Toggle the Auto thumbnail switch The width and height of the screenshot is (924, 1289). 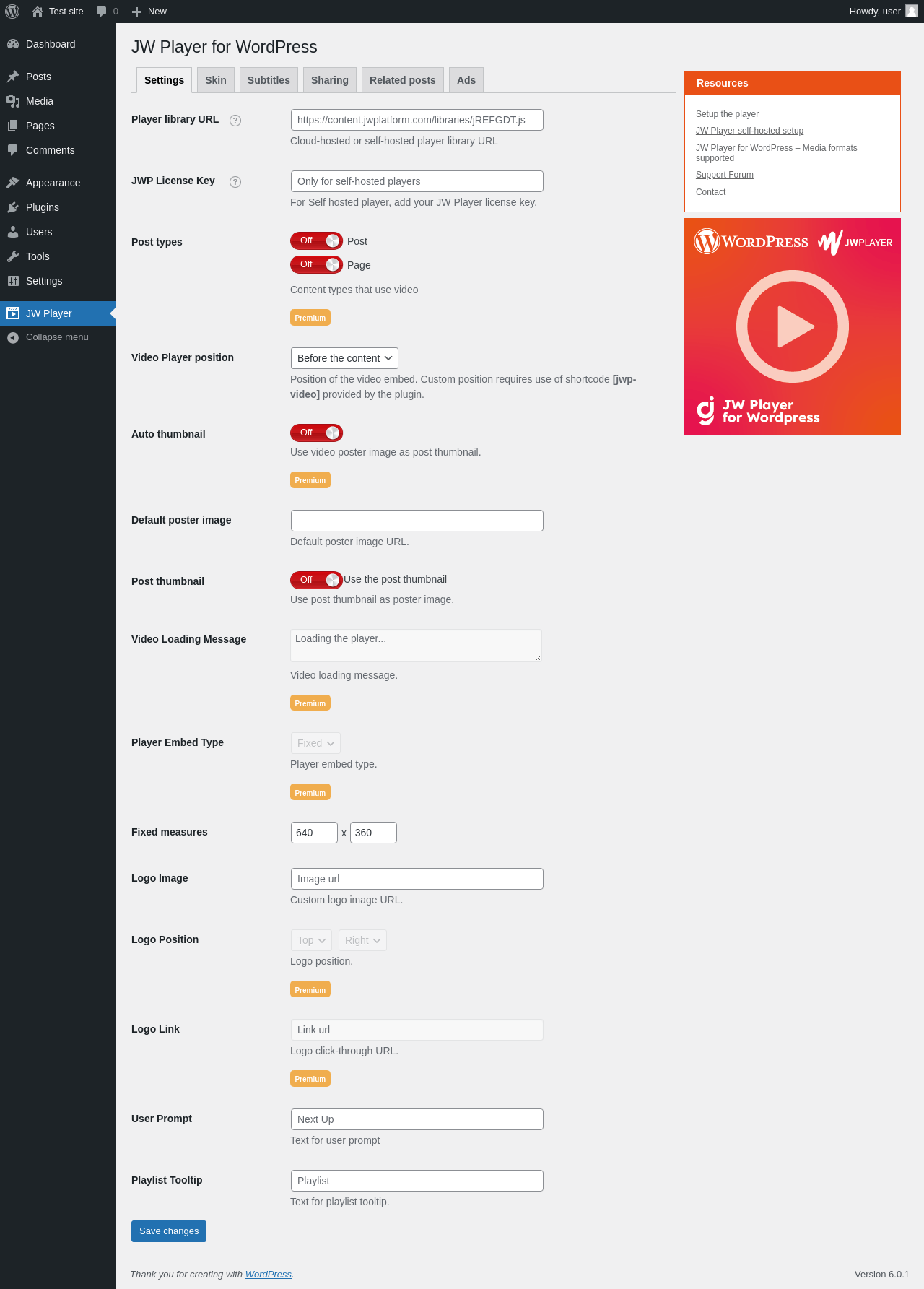pos(316,433)
